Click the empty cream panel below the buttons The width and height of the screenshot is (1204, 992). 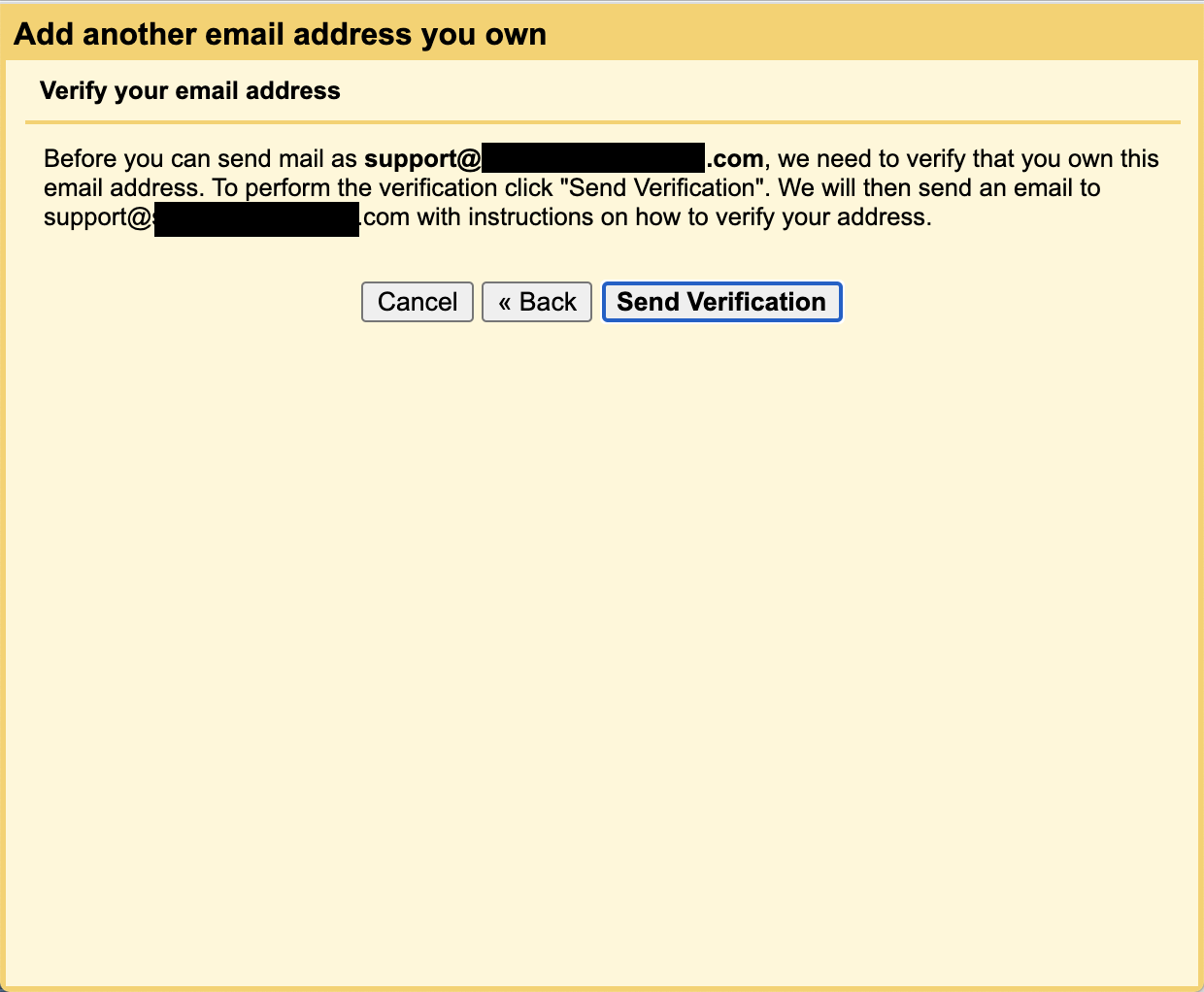point(602,650)
